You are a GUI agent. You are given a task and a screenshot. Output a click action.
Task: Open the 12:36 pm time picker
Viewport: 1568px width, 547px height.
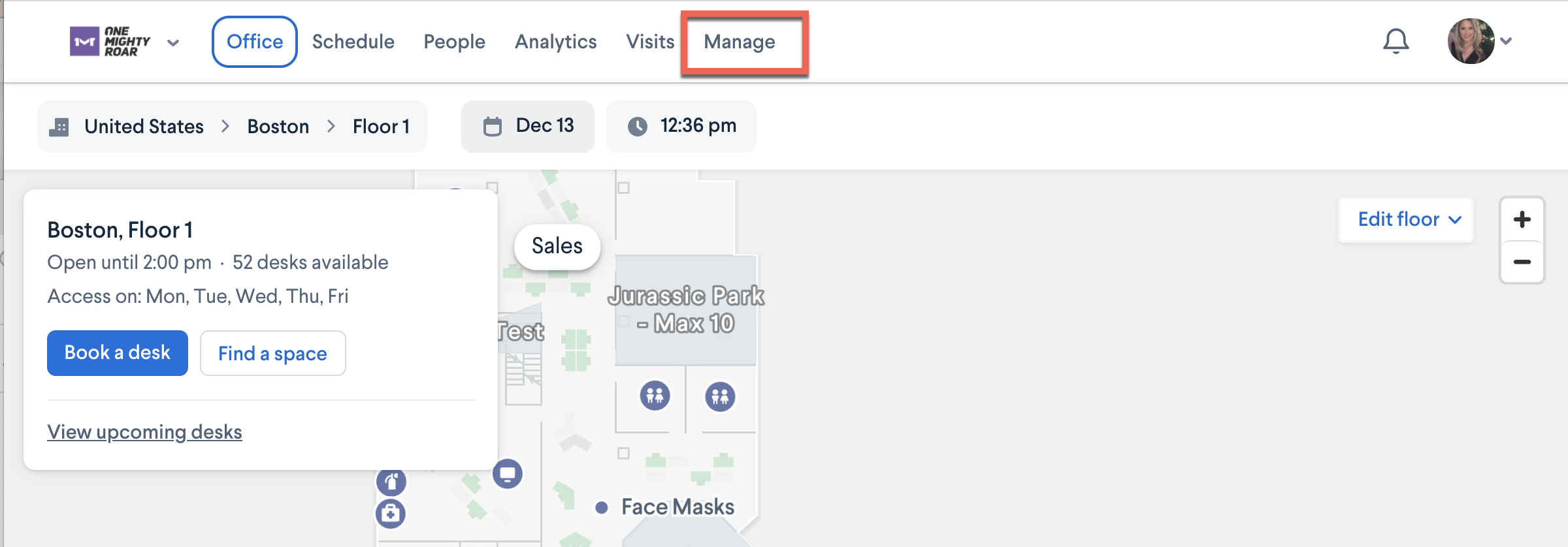[681, 126]
